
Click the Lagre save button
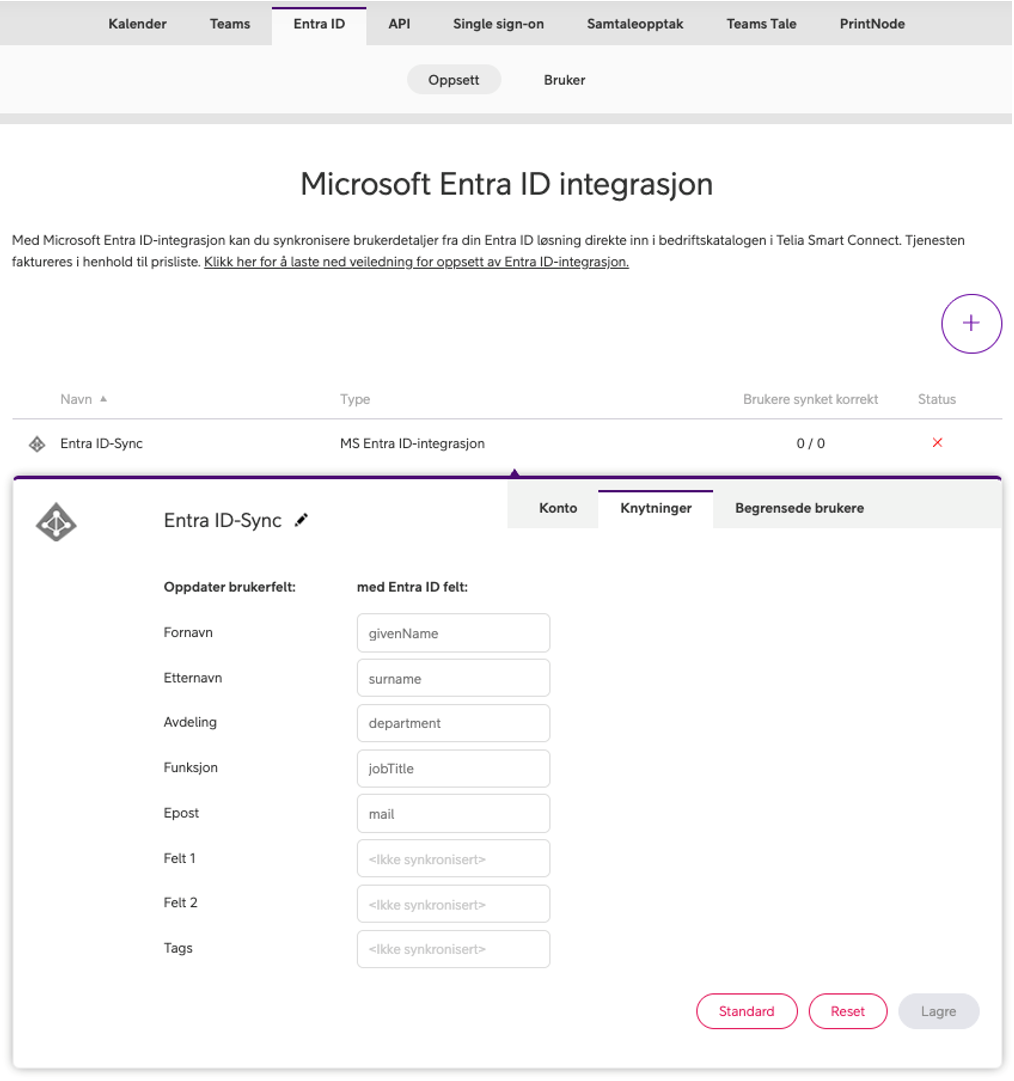(x=938, y=1011)
